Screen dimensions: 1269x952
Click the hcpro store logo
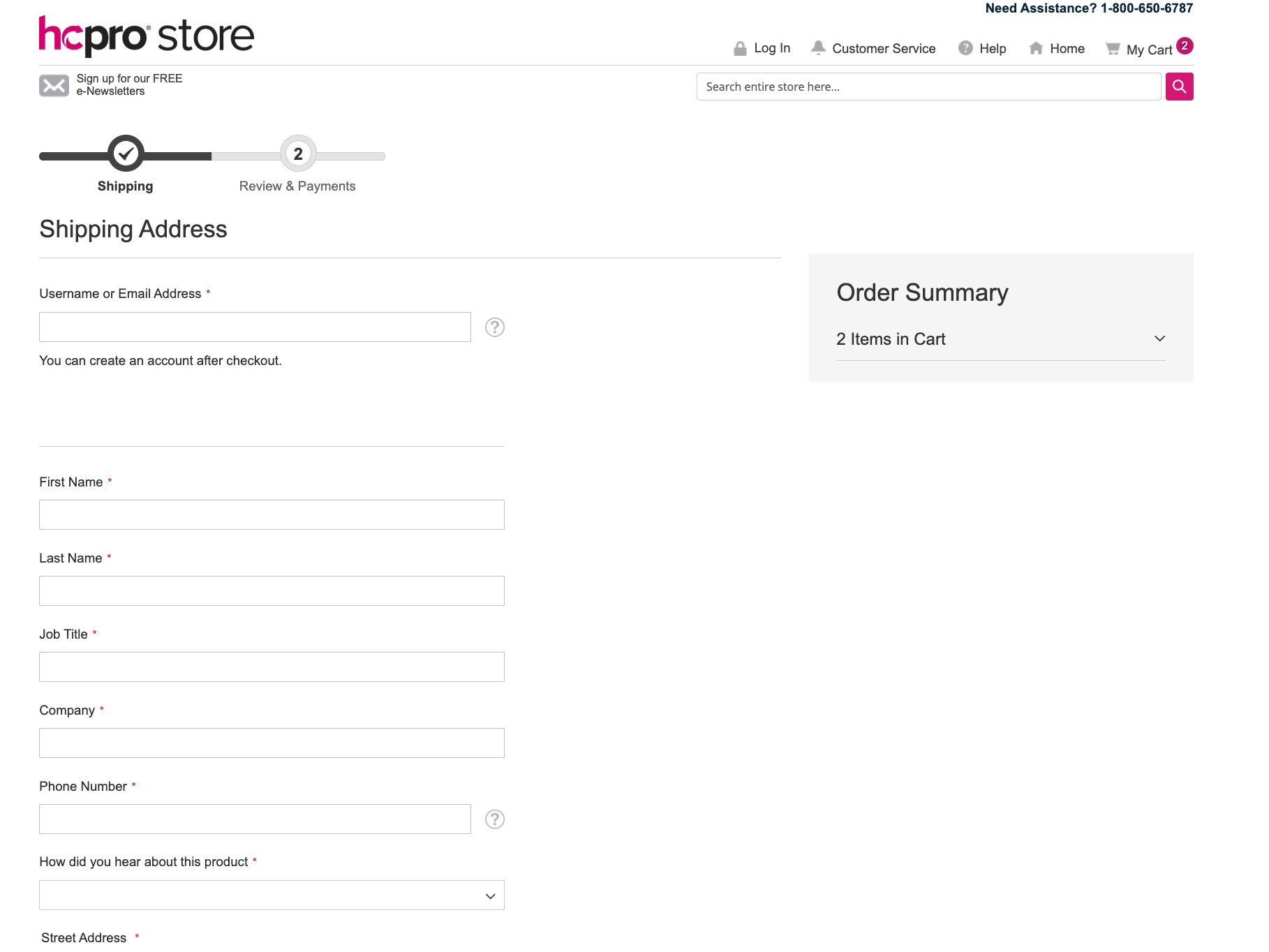pos(147,36)
